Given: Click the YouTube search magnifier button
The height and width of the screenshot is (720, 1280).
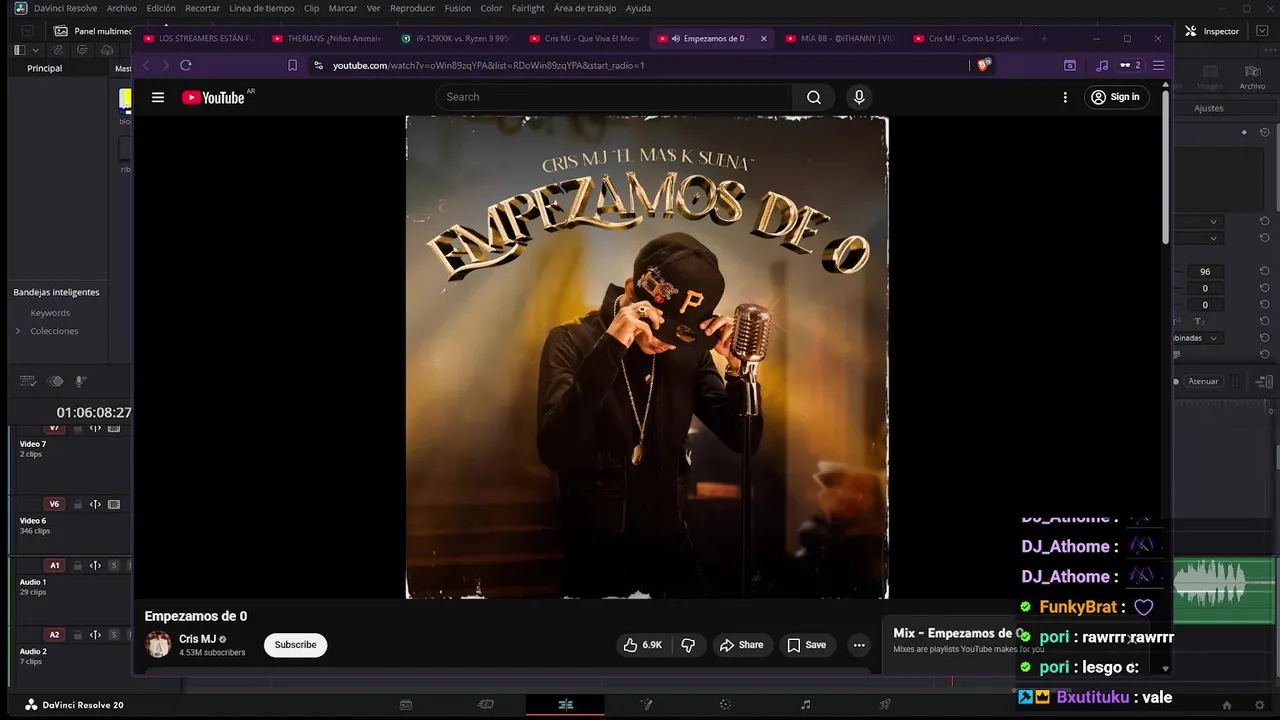Looking at the screenshot, I should pos(814,97).
